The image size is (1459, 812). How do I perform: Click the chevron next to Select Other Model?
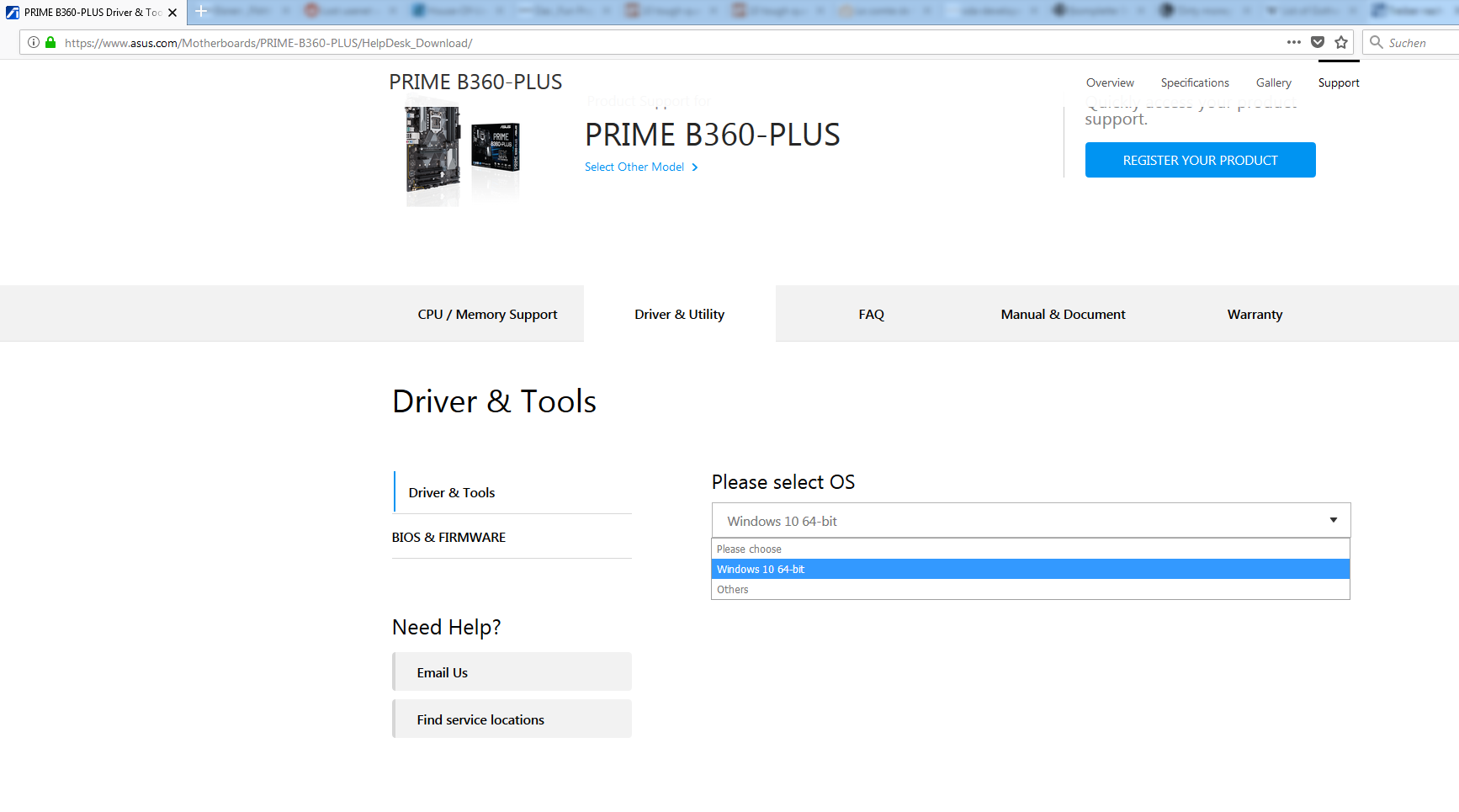click(694, 167)
